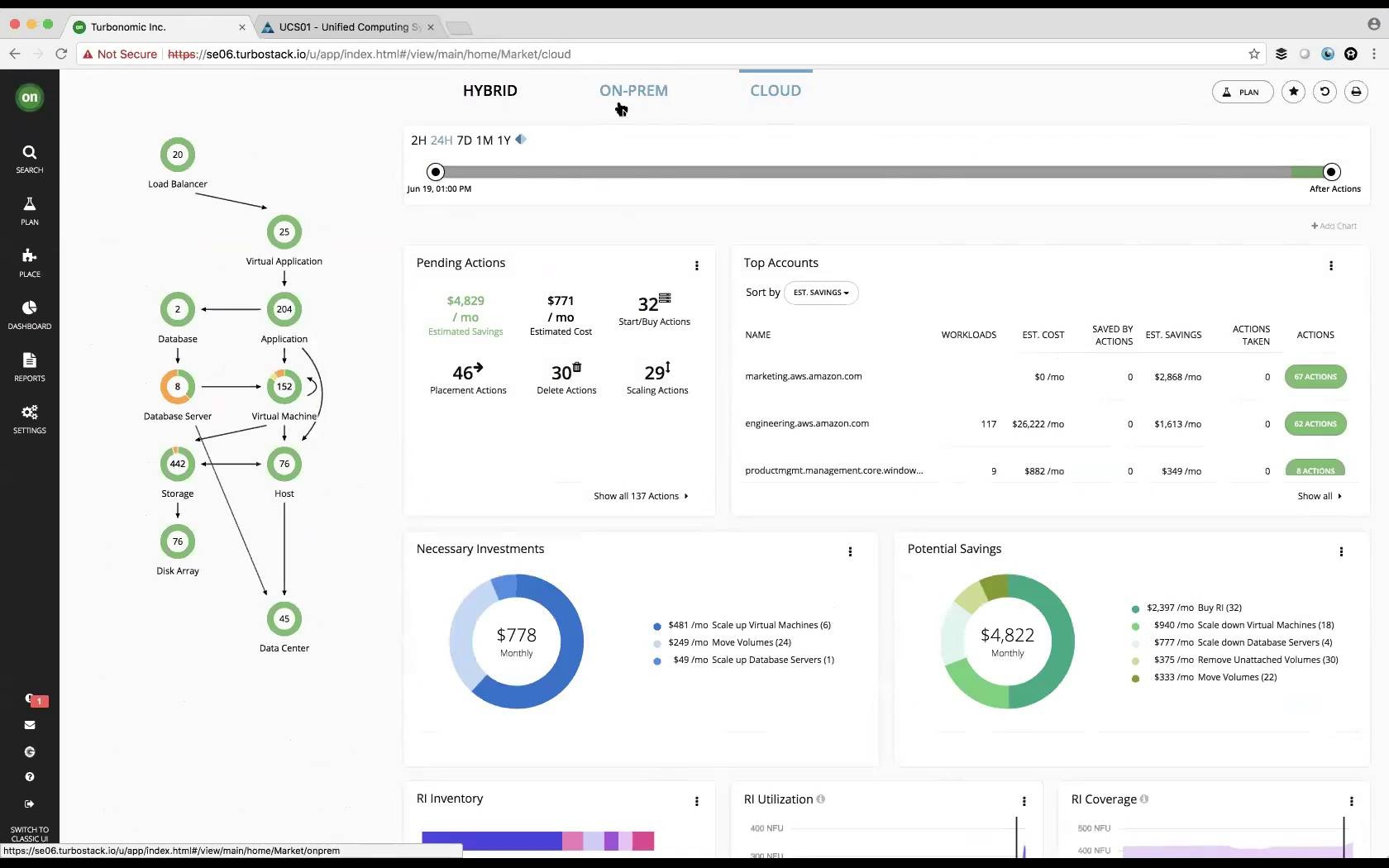Open the Dashboard sidebar item
1389x868 pixels.
pyautogui.click(x=29, y=315)
